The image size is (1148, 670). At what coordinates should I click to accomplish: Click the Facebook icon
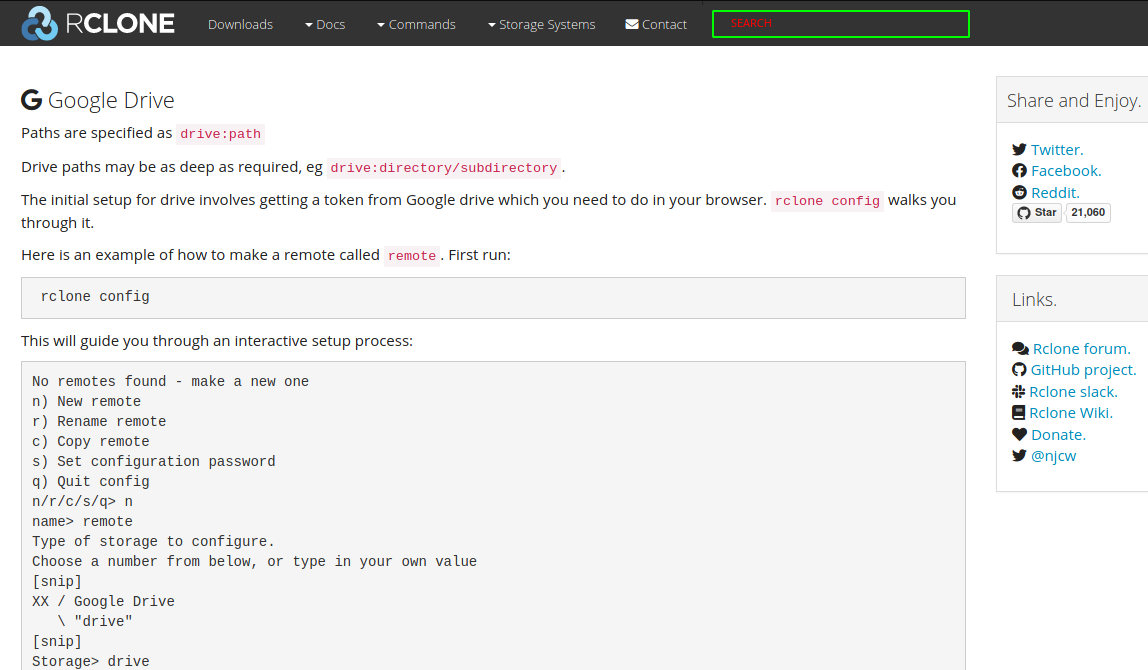click(x=1019, y=171)
